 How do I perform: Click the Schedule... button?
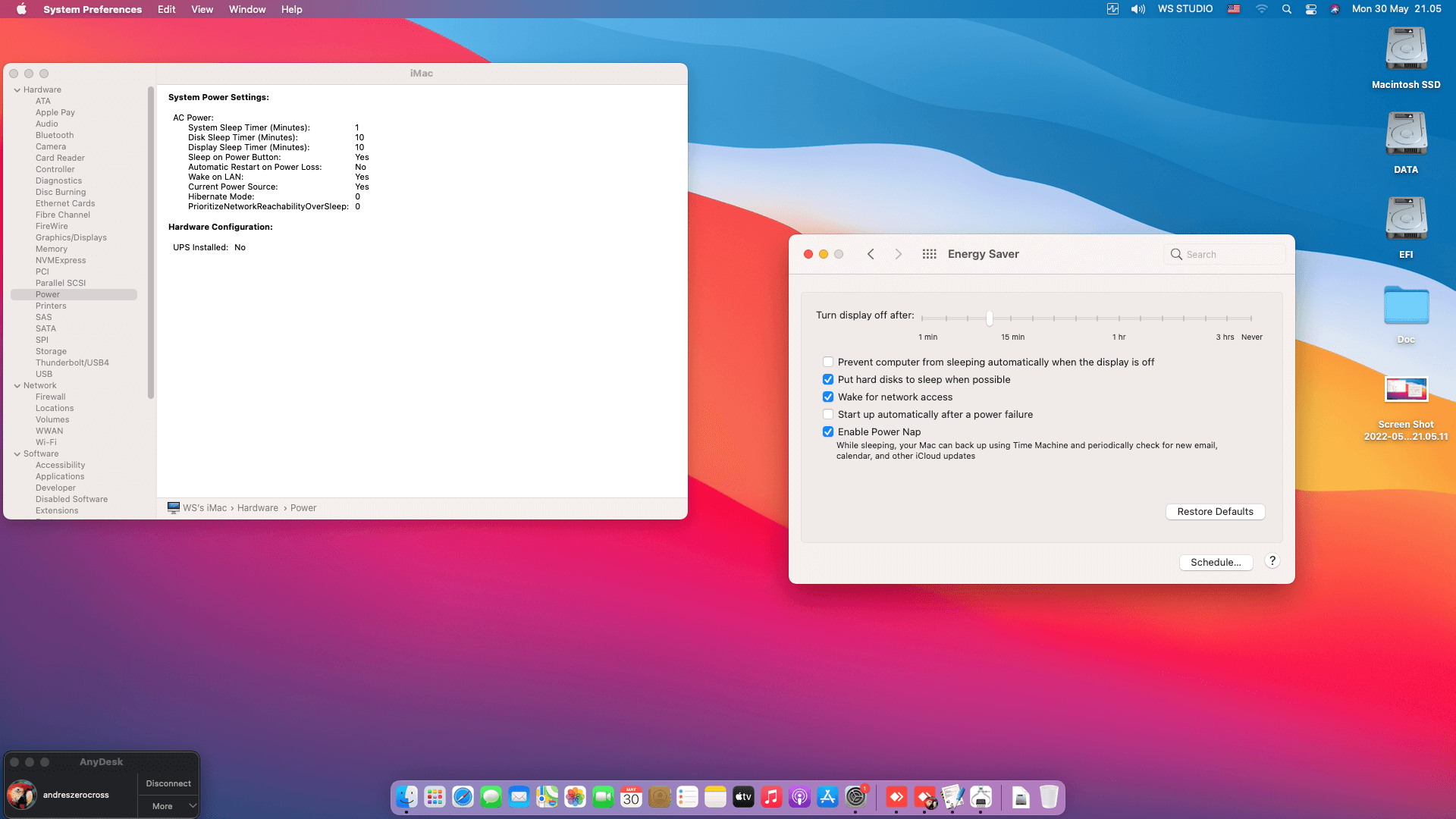1216,563
